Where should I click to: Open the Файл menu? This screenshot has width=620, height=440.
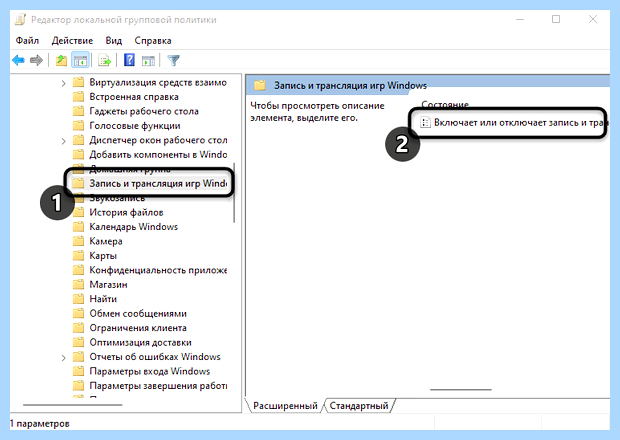coord(27,40)
